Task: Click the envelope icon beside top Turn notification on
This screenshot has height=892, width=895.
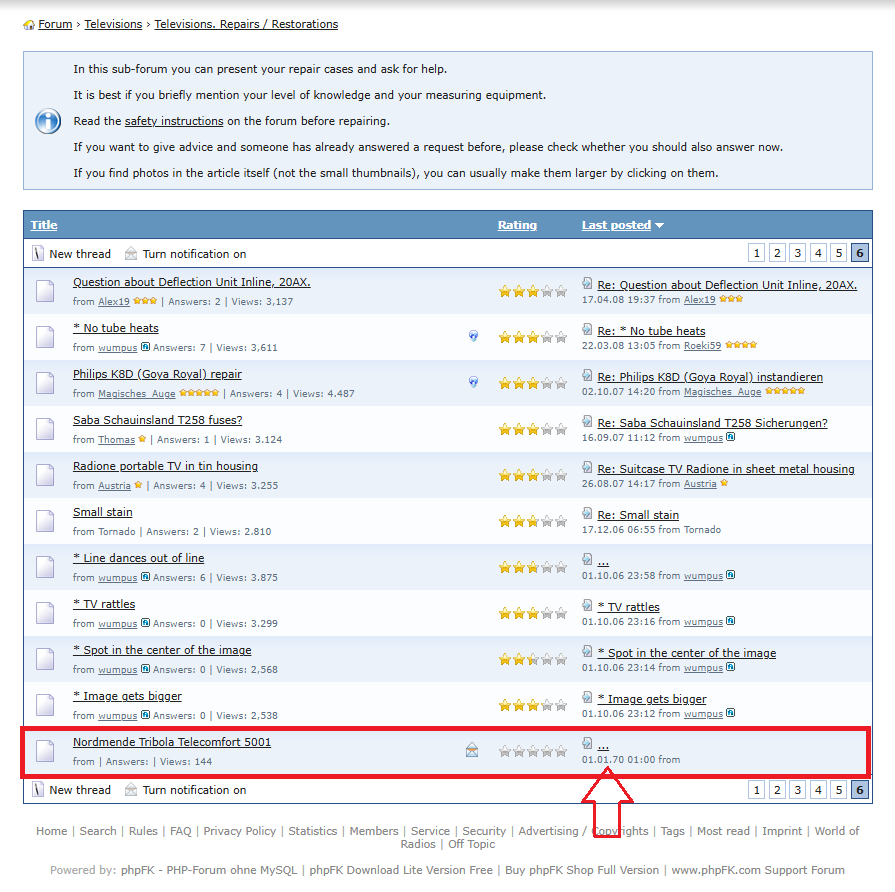Action: pyautogui.click(x=131, y=254)
